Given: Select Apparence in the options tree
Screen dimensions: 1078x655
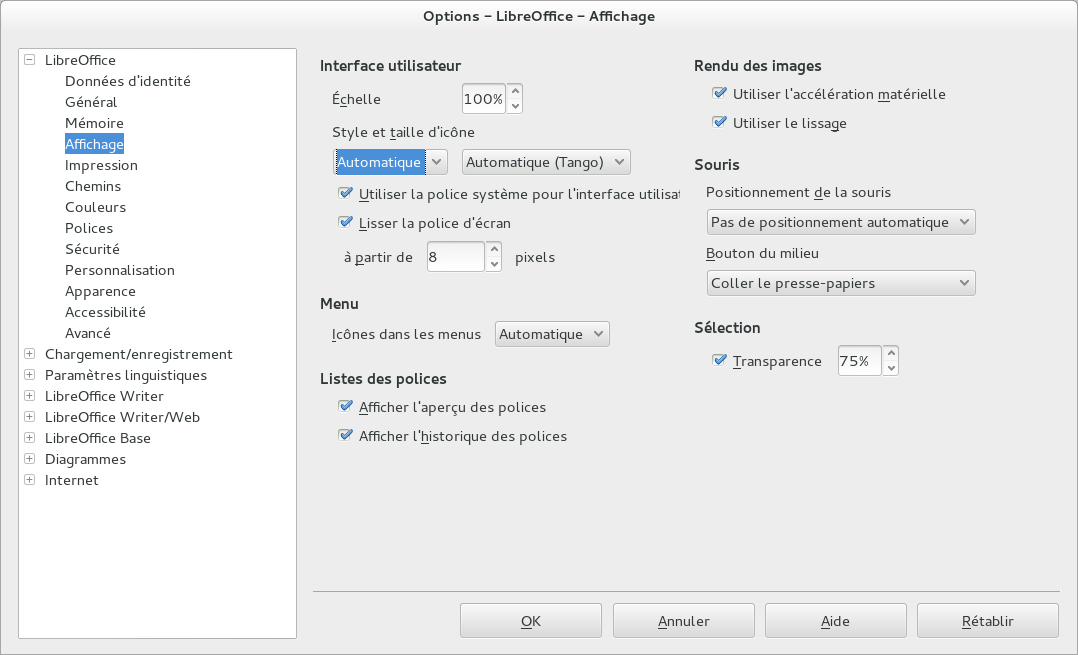Looking at the screenshot, I should (x=100, y=291).
